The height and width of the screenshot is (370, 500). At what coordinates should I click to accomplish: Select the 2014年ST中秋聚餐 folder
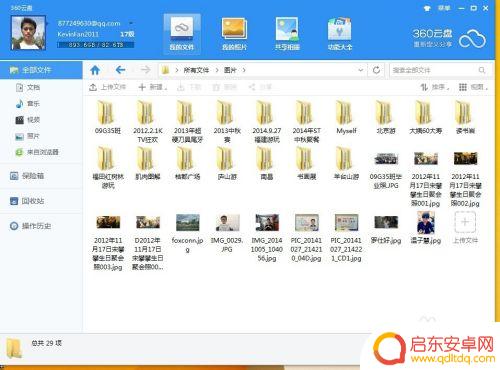tap(306, 122)
